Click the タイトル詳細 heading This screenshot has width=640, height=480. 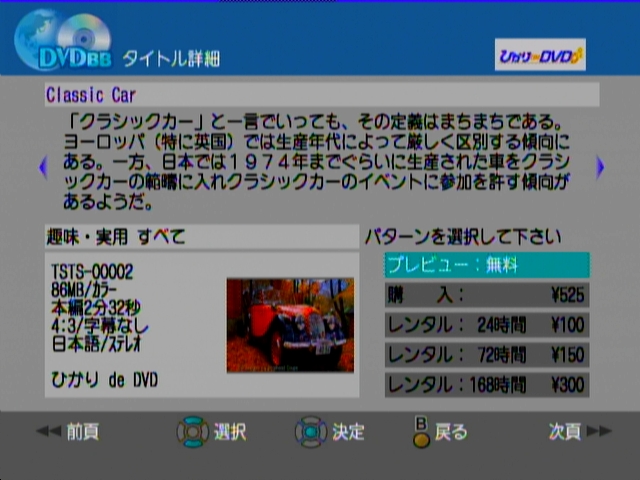171,59
